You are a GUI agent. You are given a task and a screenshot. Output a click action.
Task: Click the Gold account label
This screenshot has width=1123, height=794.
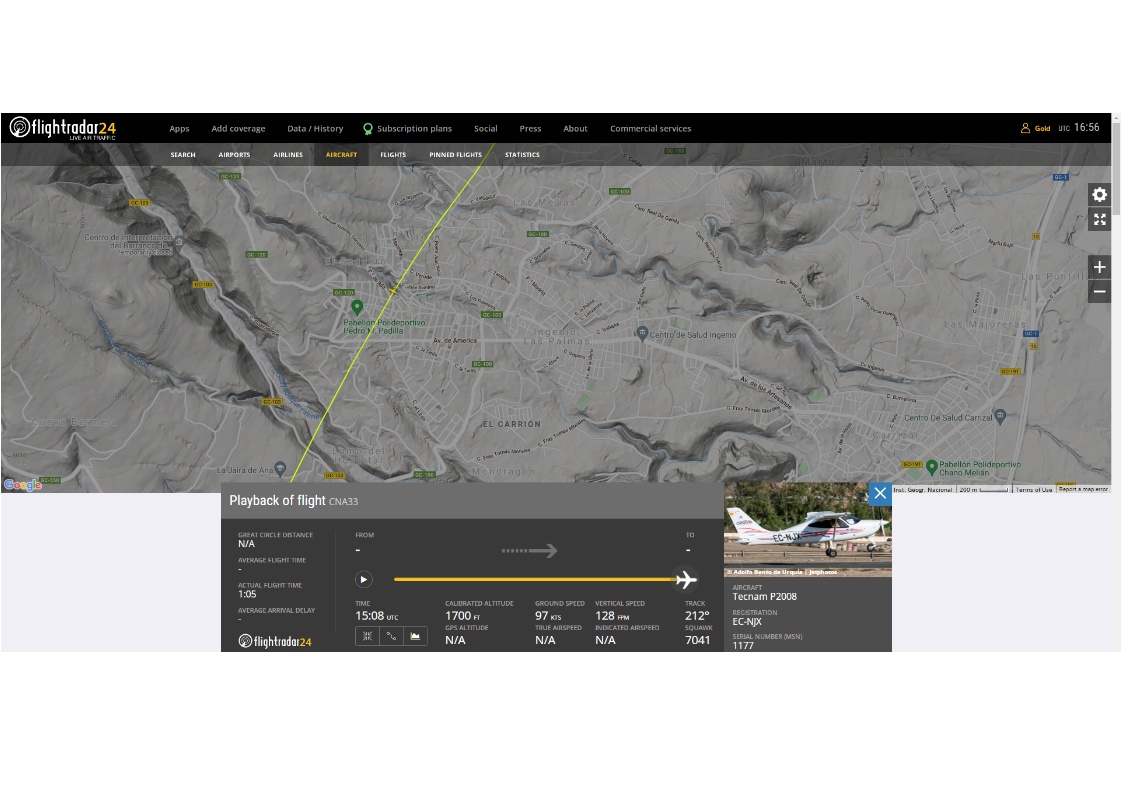pyautogui.click(x=1042, y=129)
